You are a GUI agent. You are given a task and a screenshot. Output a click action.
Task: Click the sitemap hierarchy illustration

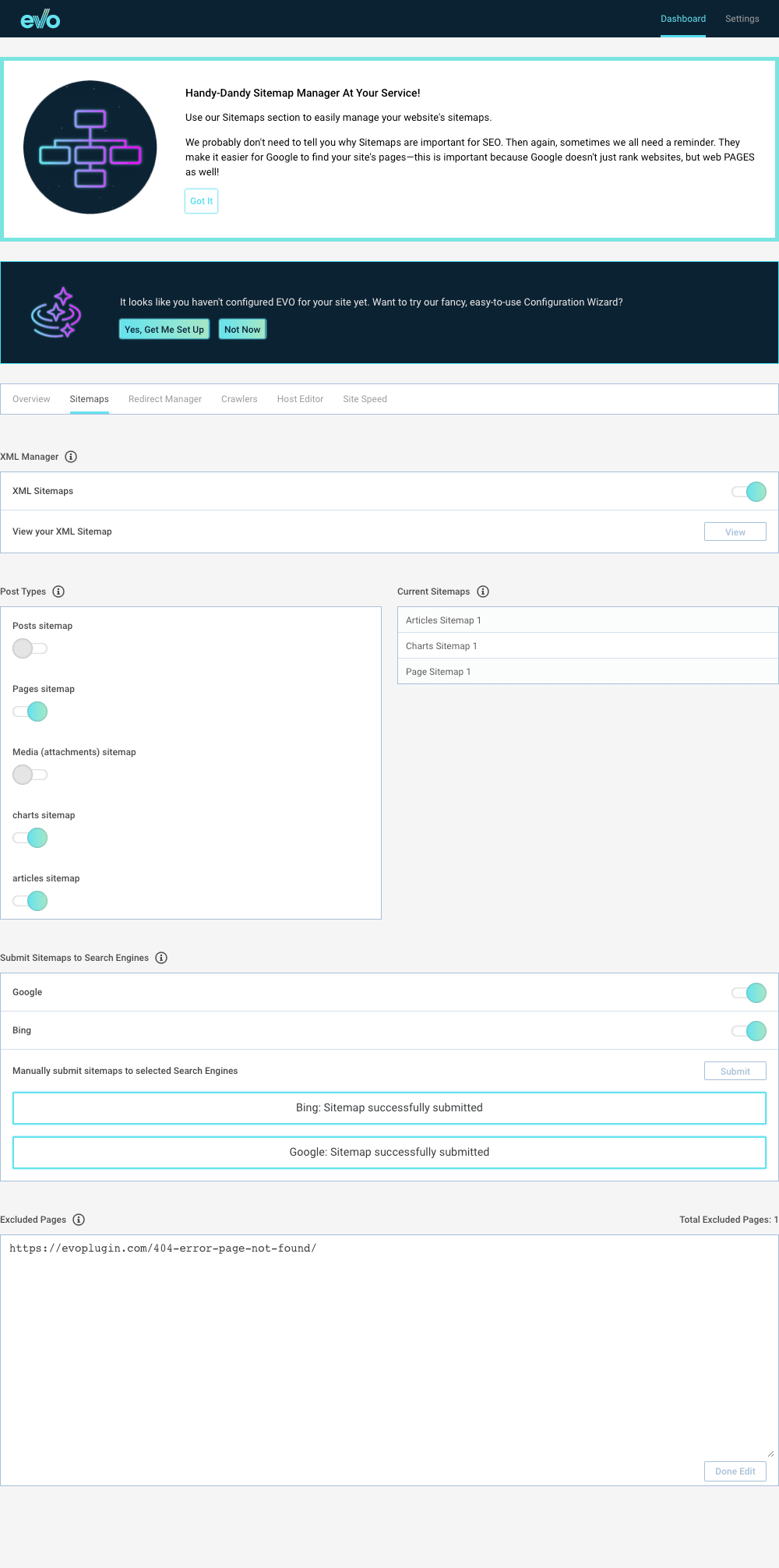click(90, 147)
